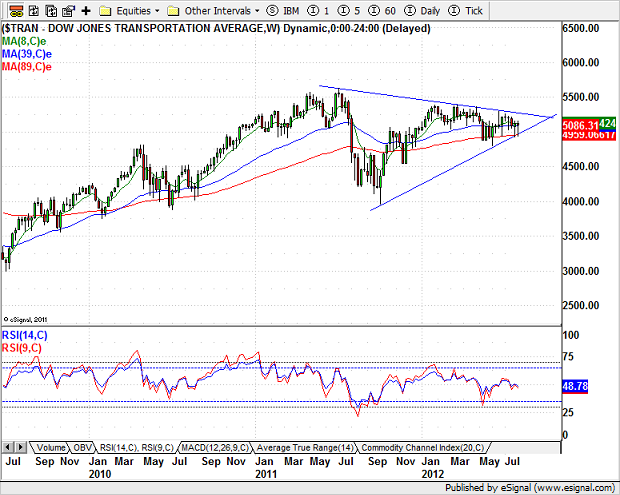Expand the Other Intervals dropdown arrow

tap(257, 11)
